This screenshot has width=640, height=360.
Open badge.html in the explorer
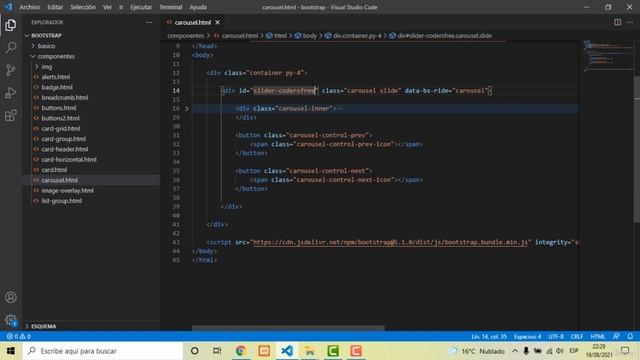pos(57,87)
